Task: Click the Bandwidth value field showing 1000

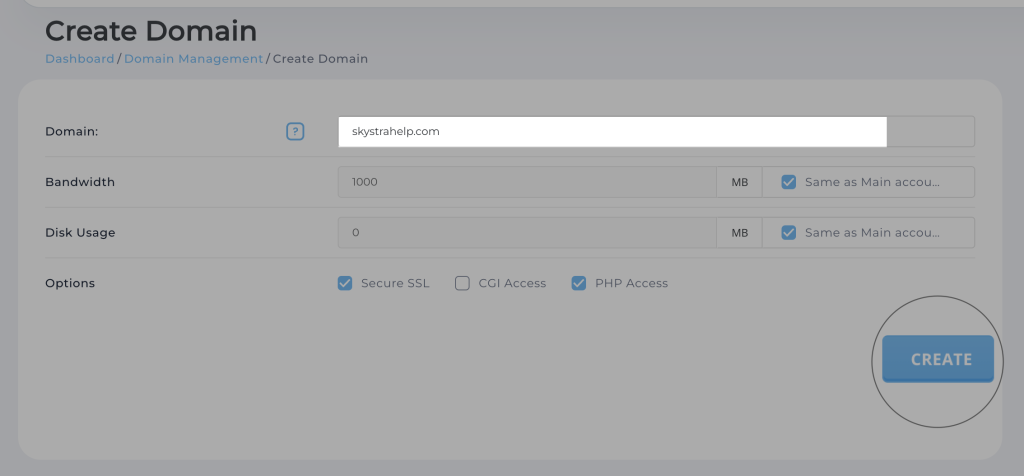Action: pos(527,182)
